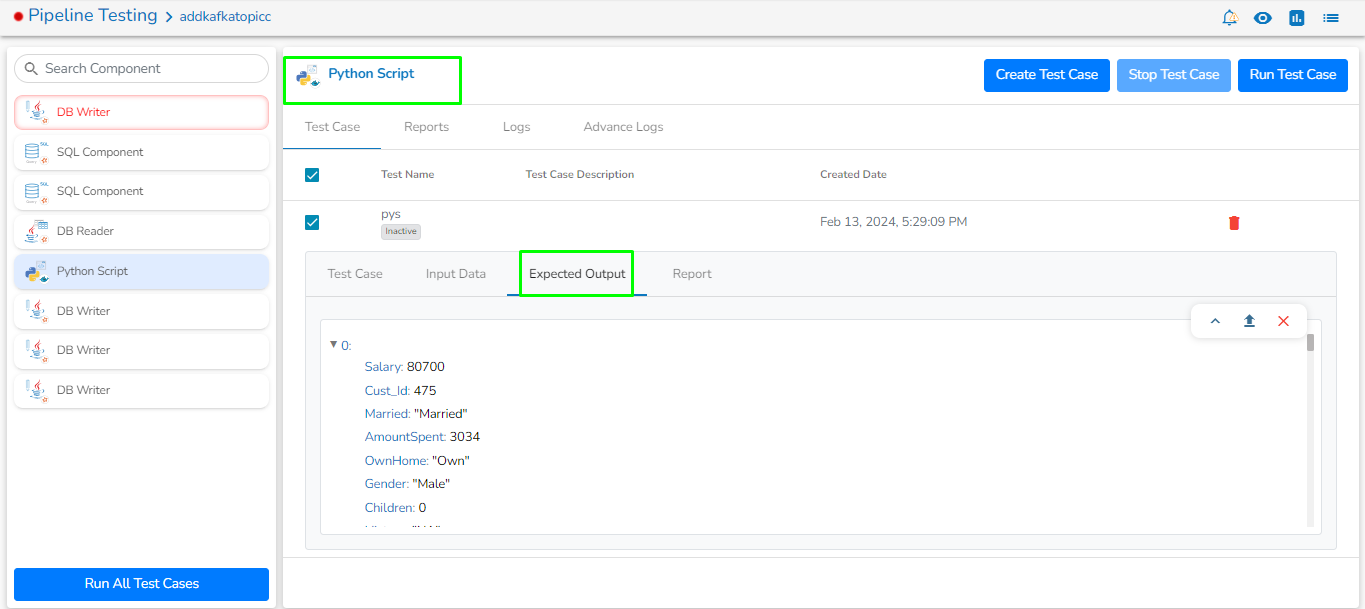This screenshot has width=1365, height=609.
Task: Click the OwnHome value "Own"
Action: click(x=451, y=461)
